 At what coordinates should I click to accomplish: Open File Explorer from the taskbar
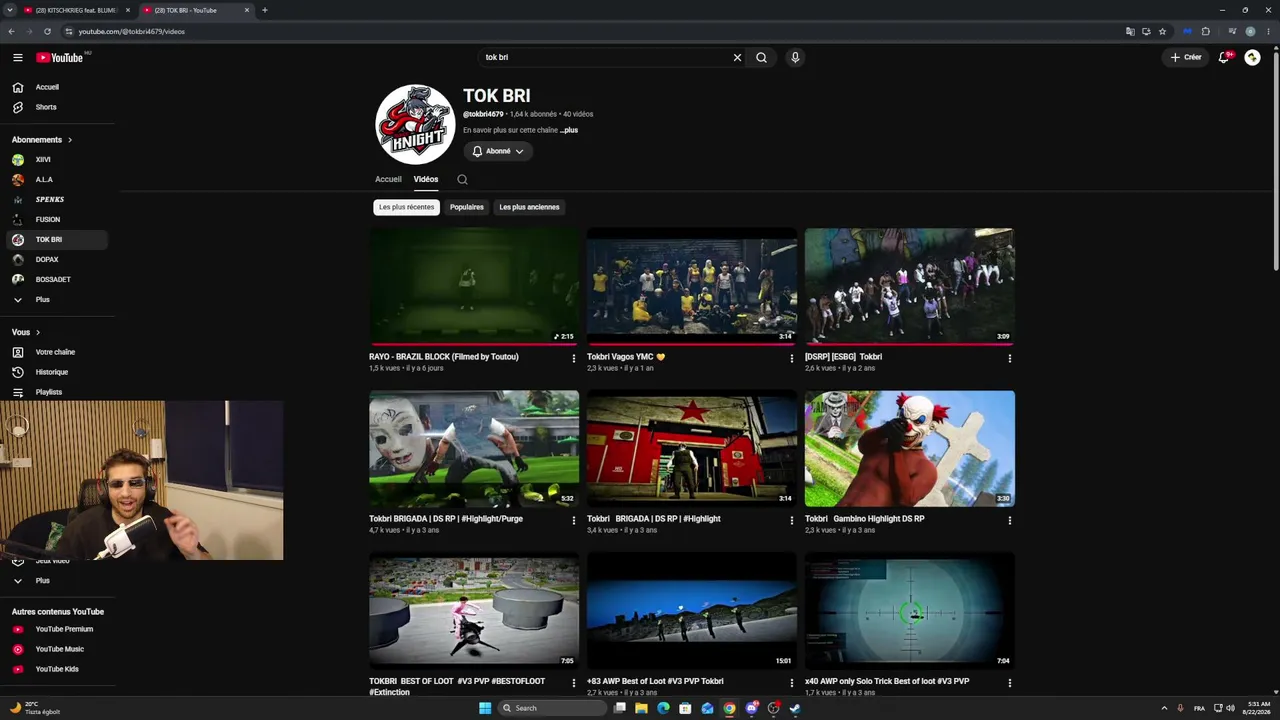[x=641, y=708]
